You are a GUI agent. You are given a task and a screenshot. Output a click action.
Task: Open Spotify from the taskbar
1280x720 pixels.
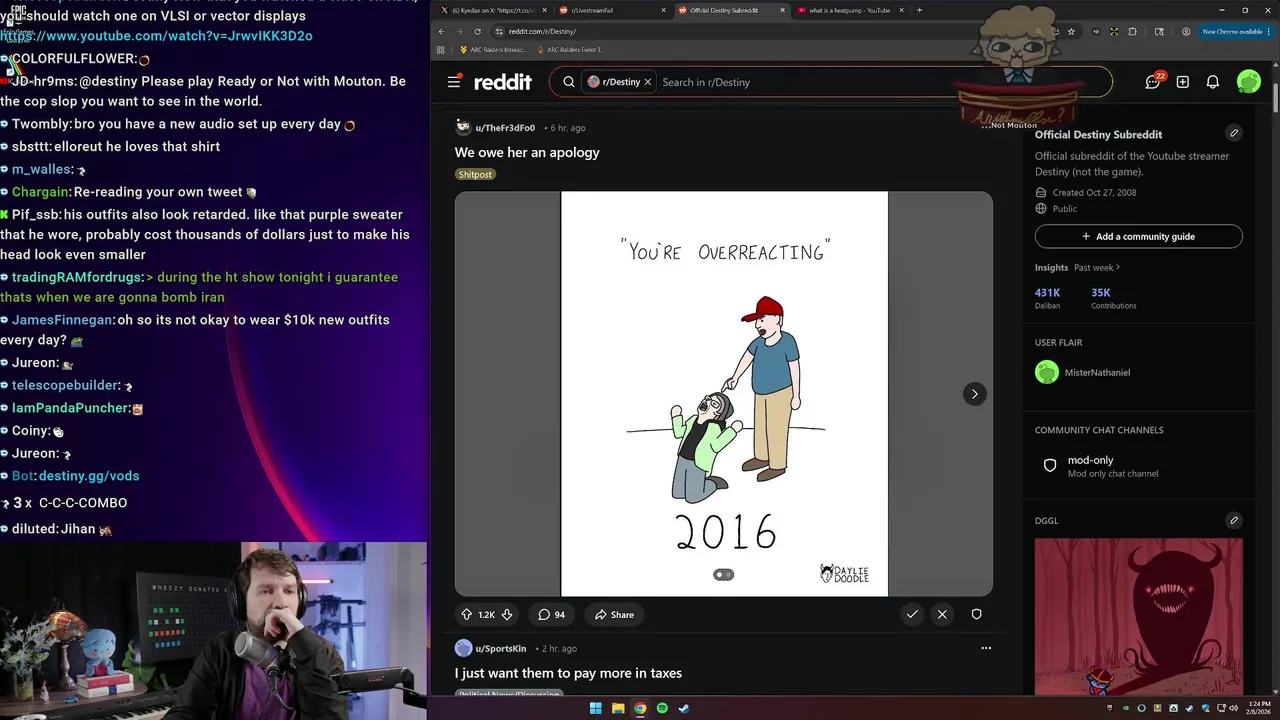pos(662,708)
